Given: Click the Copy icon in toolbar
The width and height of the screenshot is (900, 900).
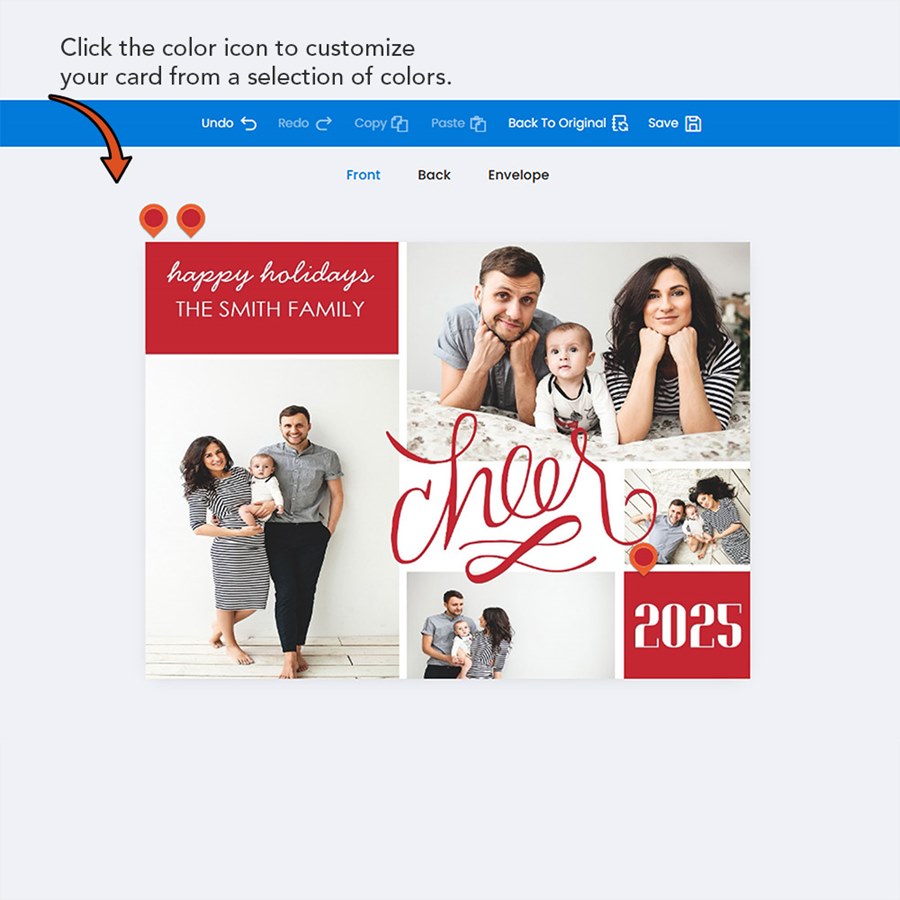Looking at the screenshot, I should click(x=399, y=123).
